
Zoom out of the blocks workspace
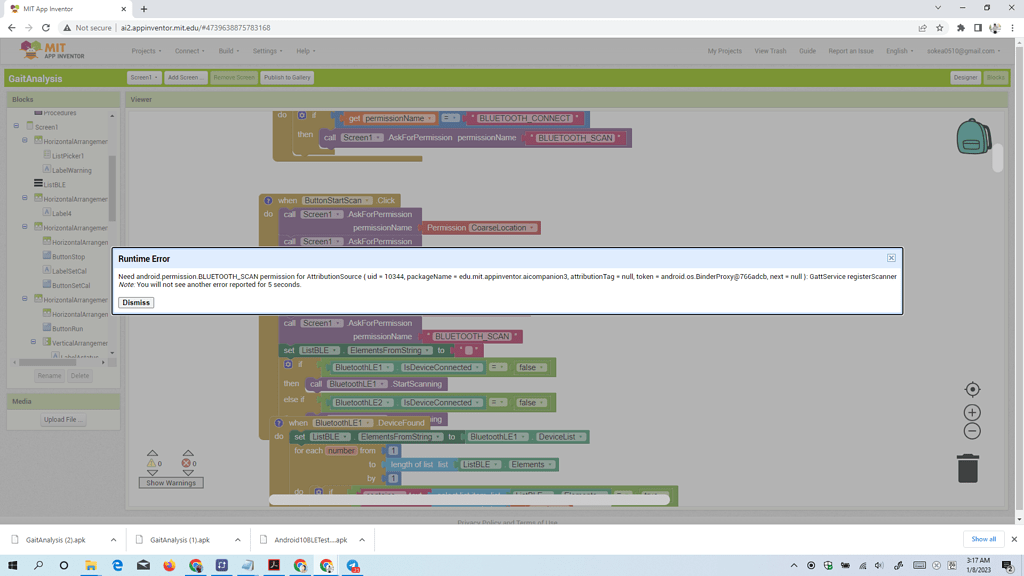coord(972,431)
